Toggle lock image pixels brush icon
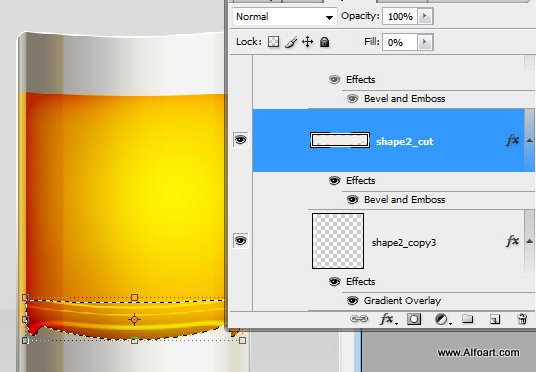Screen dimensions: 536x372 coord(291,42)
